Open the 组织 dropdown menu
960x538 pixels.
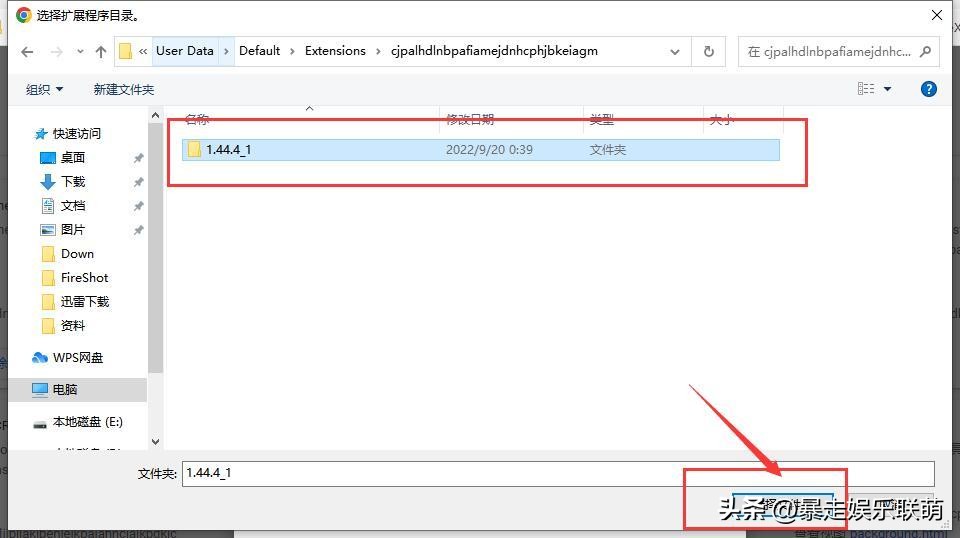44,89
